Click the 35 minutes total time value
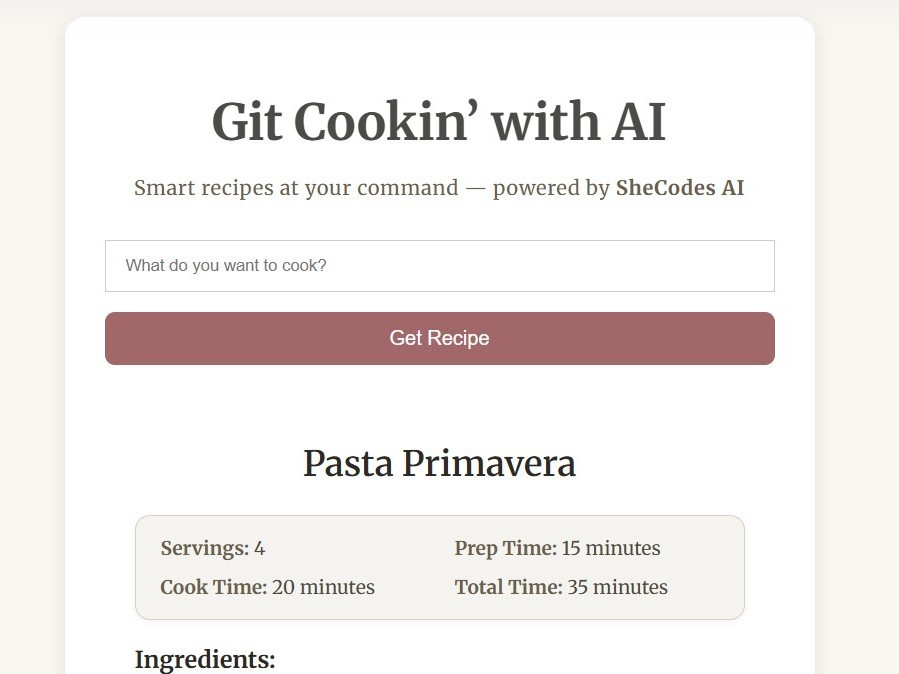Image resolution: width=899 pixels, height=674 pixels. click(x=617, y=587)
